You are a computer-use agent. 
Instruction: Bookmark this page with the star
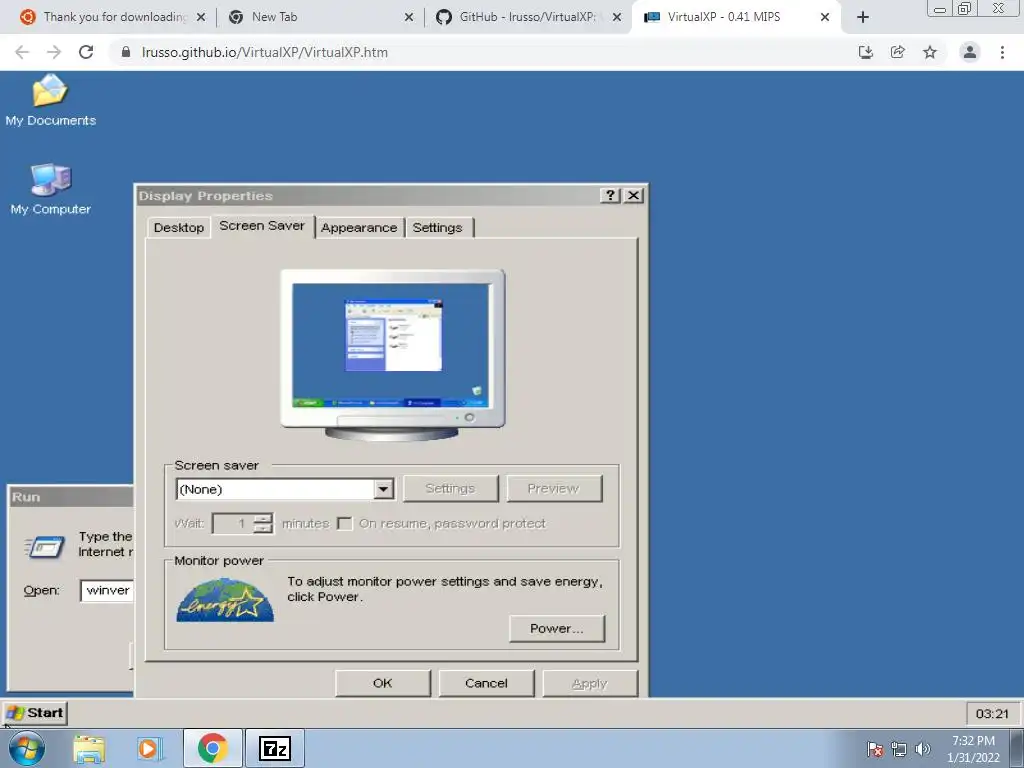pos(930,52)
